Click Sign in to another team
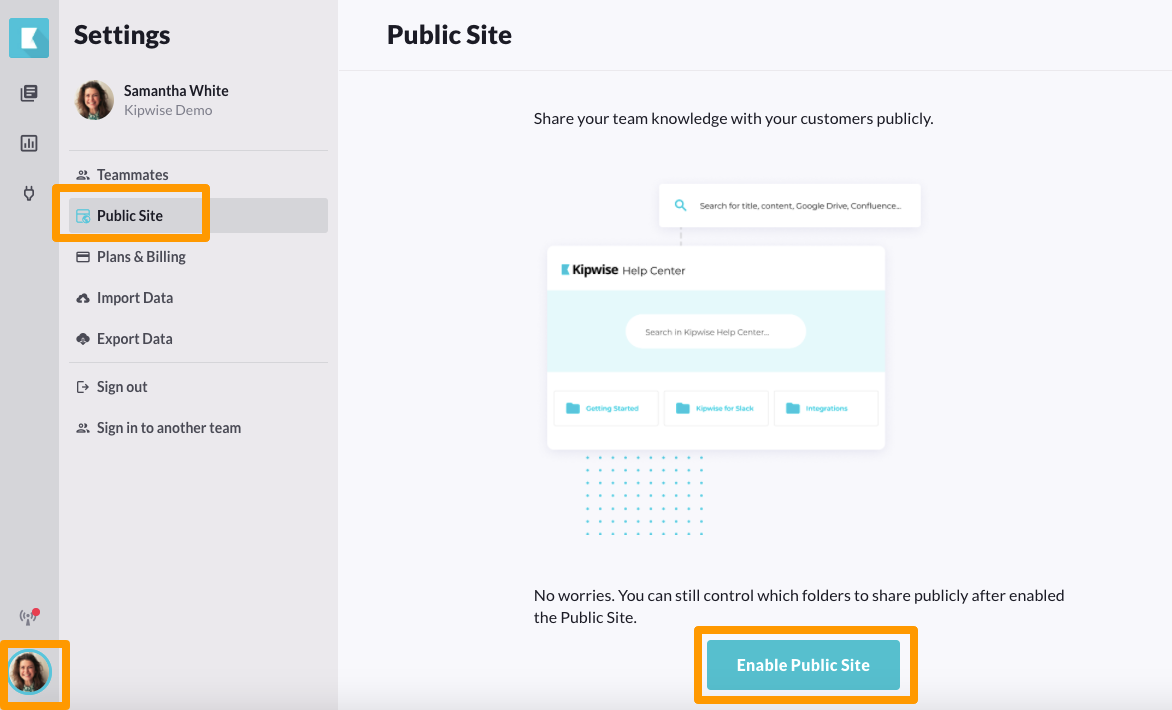The height and width of the screenshot is (710, 1172). (168, 427)
